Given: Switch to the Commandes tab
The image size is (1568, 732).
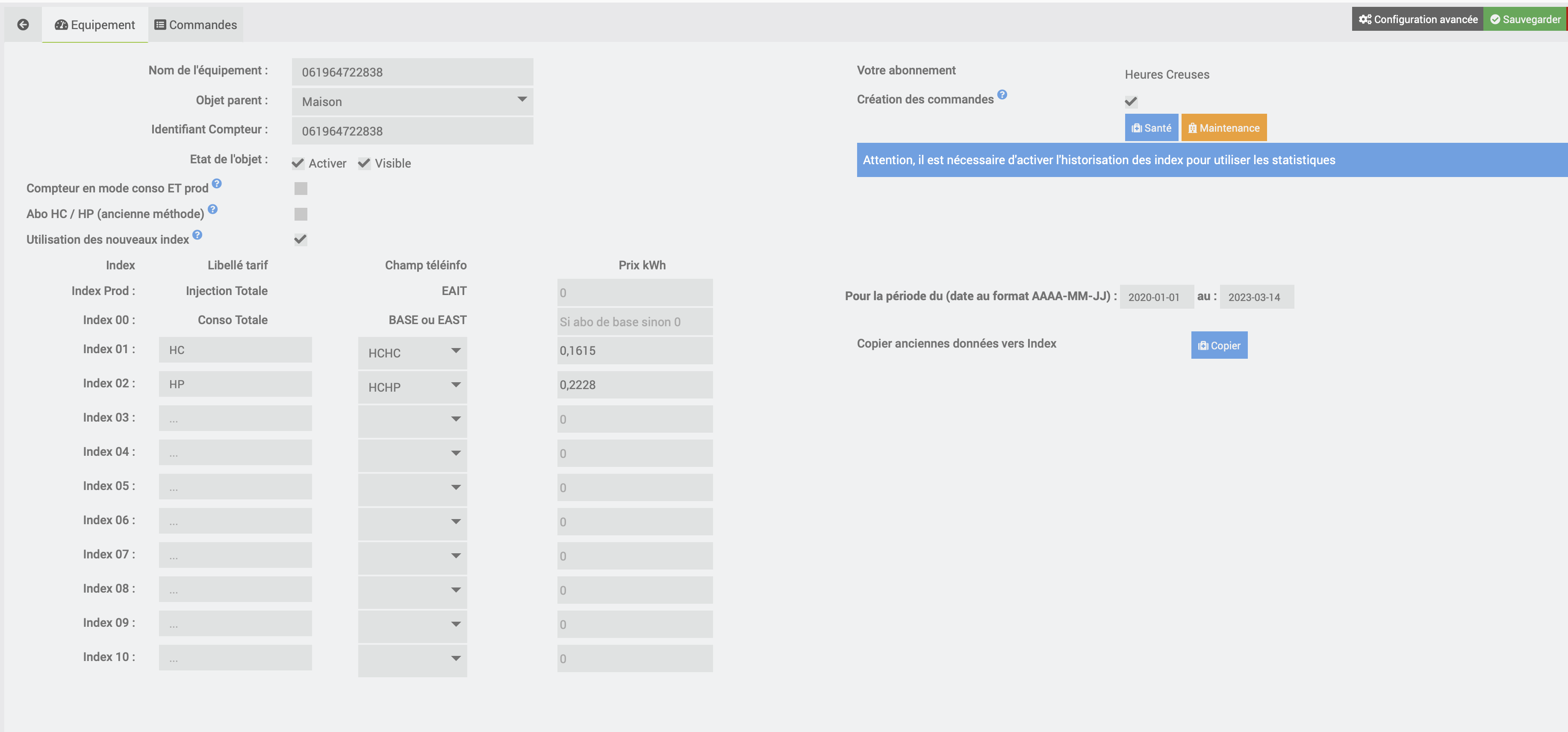Looking at the screenshot, I should click(195, 25).
